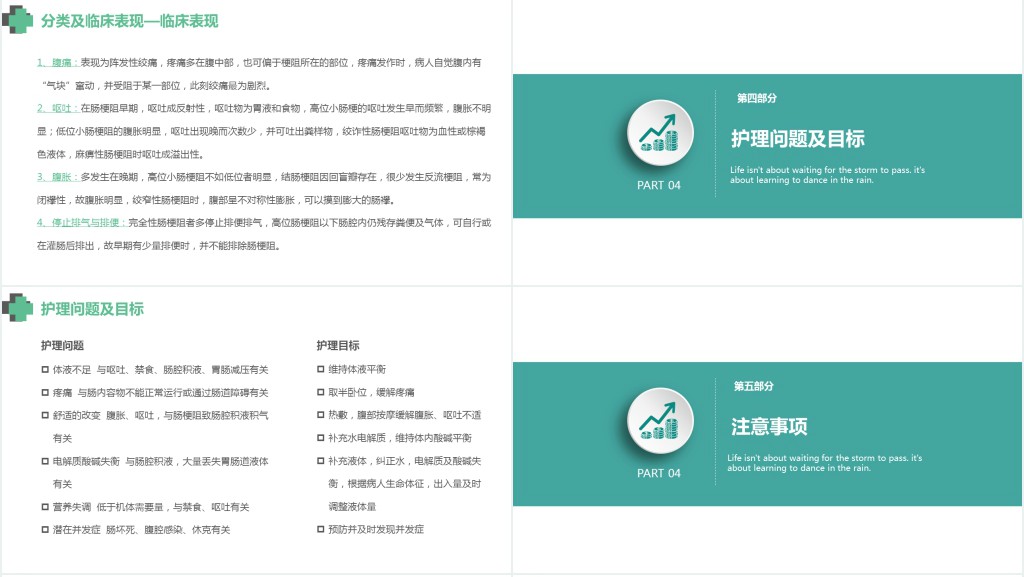Image resolution: width=1024 pixels, height=577 pixels.
Task: Click the underlined 腹胀 link
Action: pyautogui.click(x=62, y=176)
